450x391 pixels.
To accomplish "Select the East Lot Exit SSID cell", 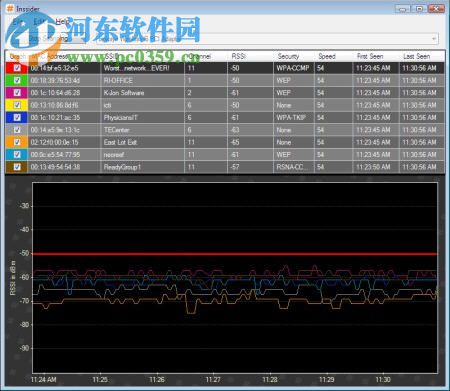I will click(x=142, y=142).
